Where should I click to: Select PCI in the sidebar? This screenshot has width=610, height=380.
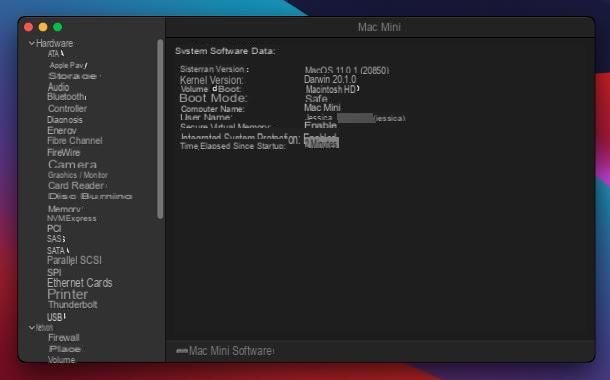[x=54, y=228]
